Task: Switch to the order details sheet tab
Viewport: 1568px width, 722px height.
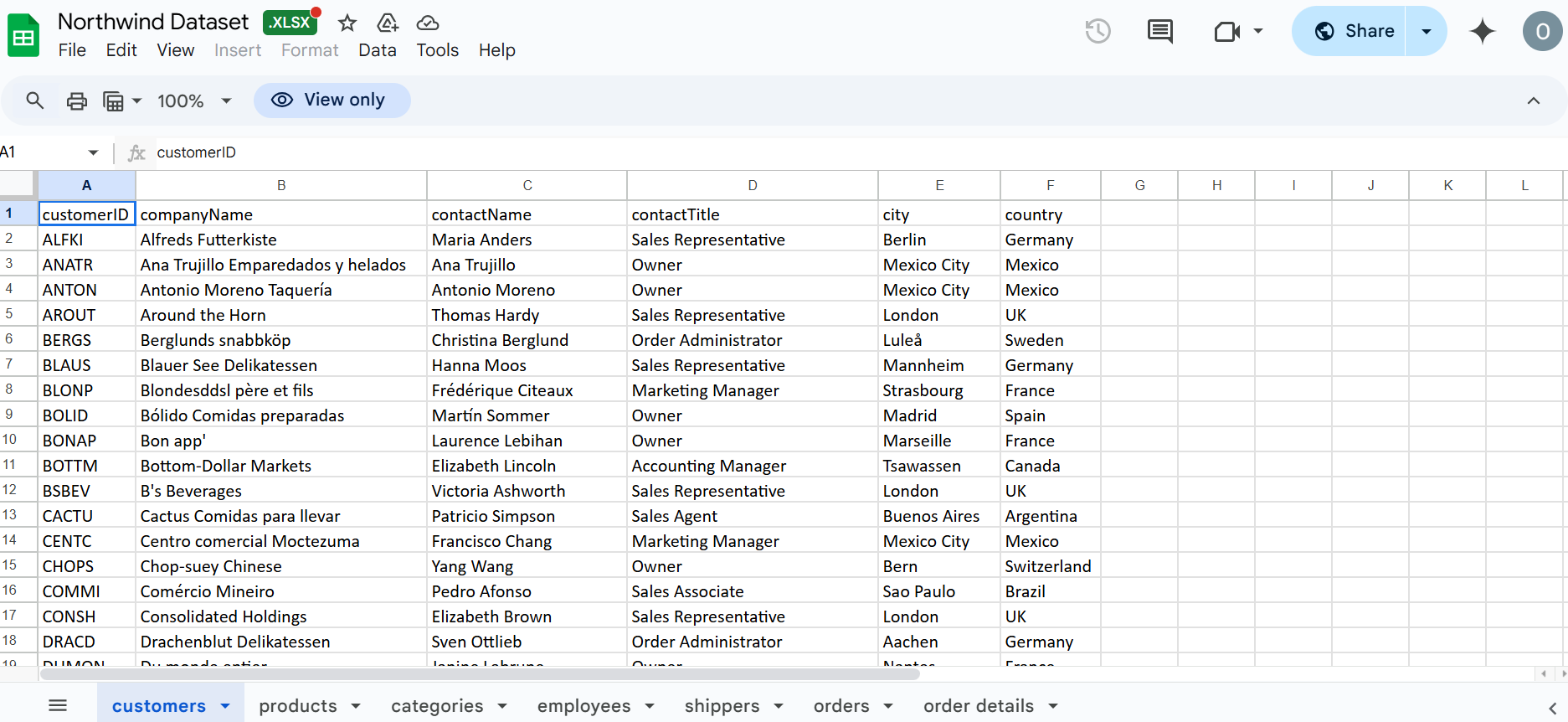Action: click(979, 706)
